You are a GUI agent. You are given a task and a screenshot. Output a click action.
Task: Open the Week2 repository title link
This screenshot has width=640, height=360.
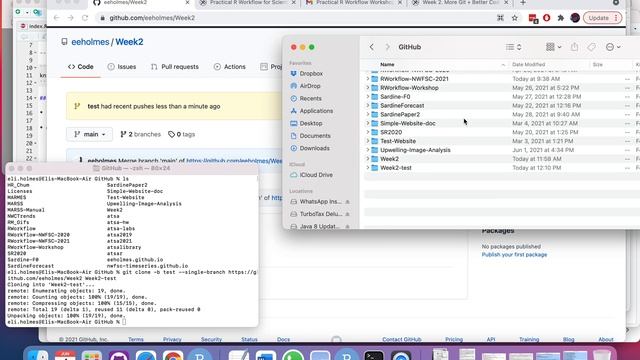[x=129, y=42]
